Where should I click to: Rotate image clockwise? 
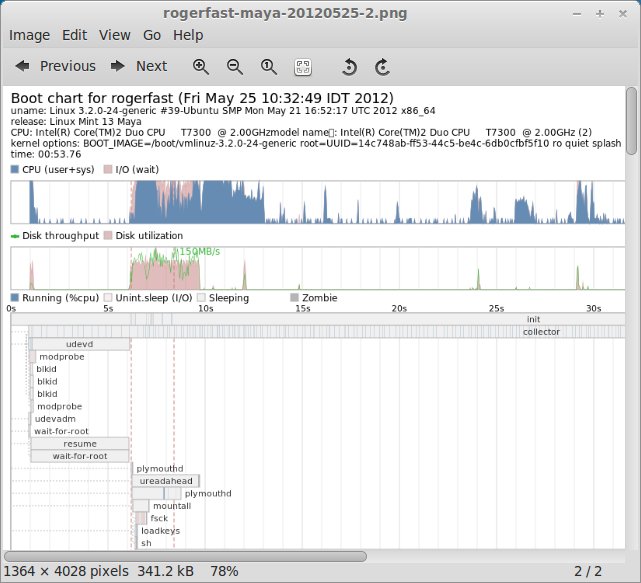[382, 66]
